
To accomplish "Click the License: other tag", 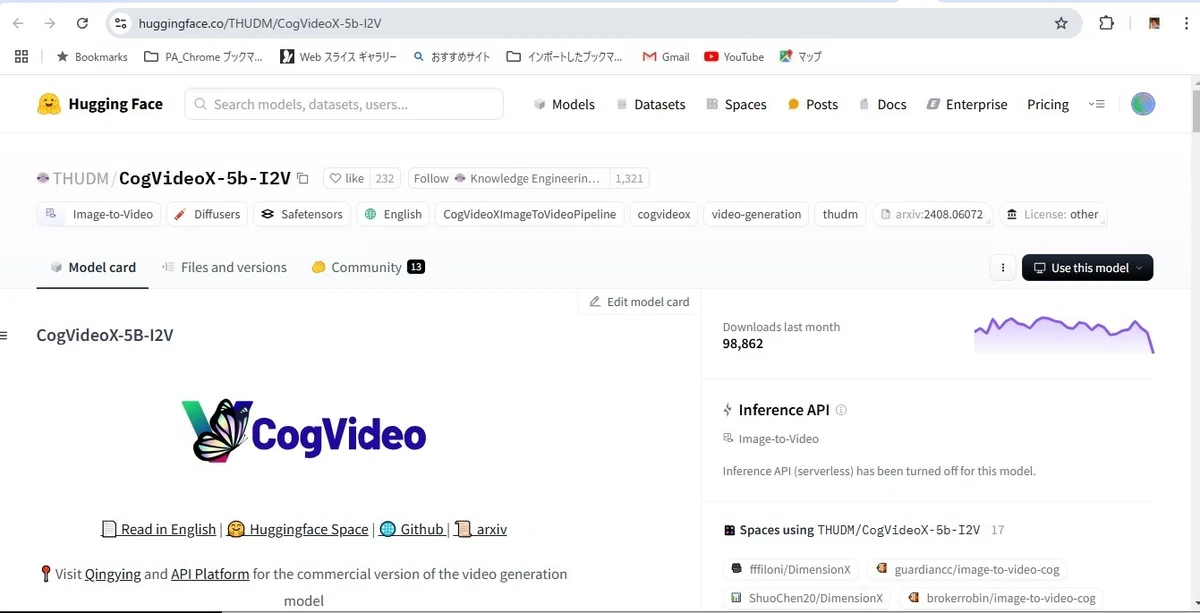I will click(x=1052, y=214).
